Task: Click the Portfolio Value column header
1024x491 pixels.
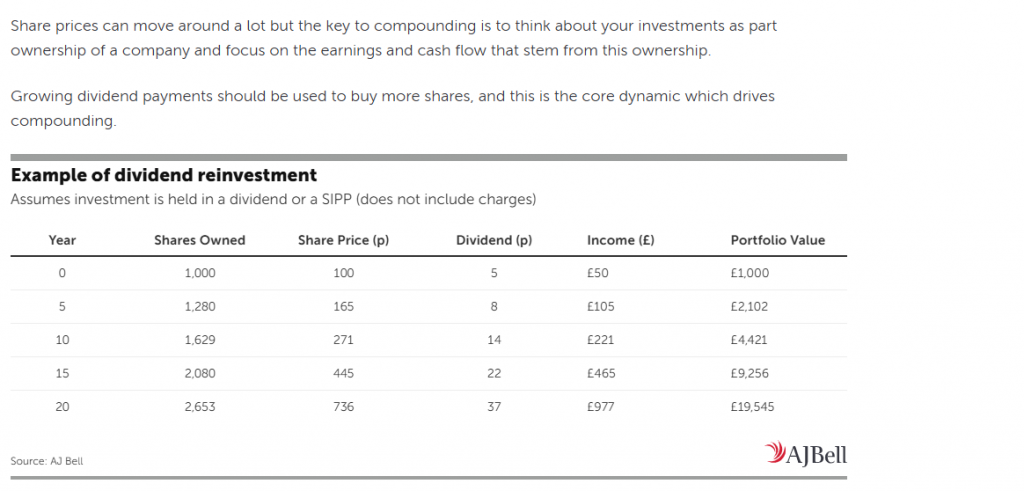Action: [778, 240]
